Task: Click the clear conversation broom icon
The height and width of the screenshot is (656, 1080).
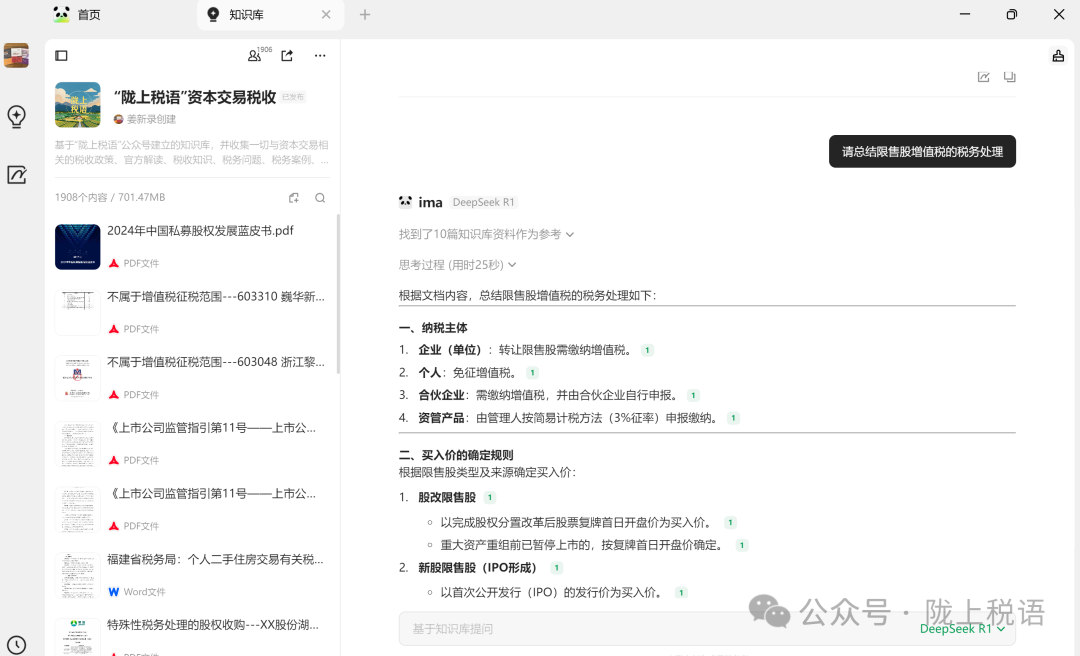Action: (1058, 56)
